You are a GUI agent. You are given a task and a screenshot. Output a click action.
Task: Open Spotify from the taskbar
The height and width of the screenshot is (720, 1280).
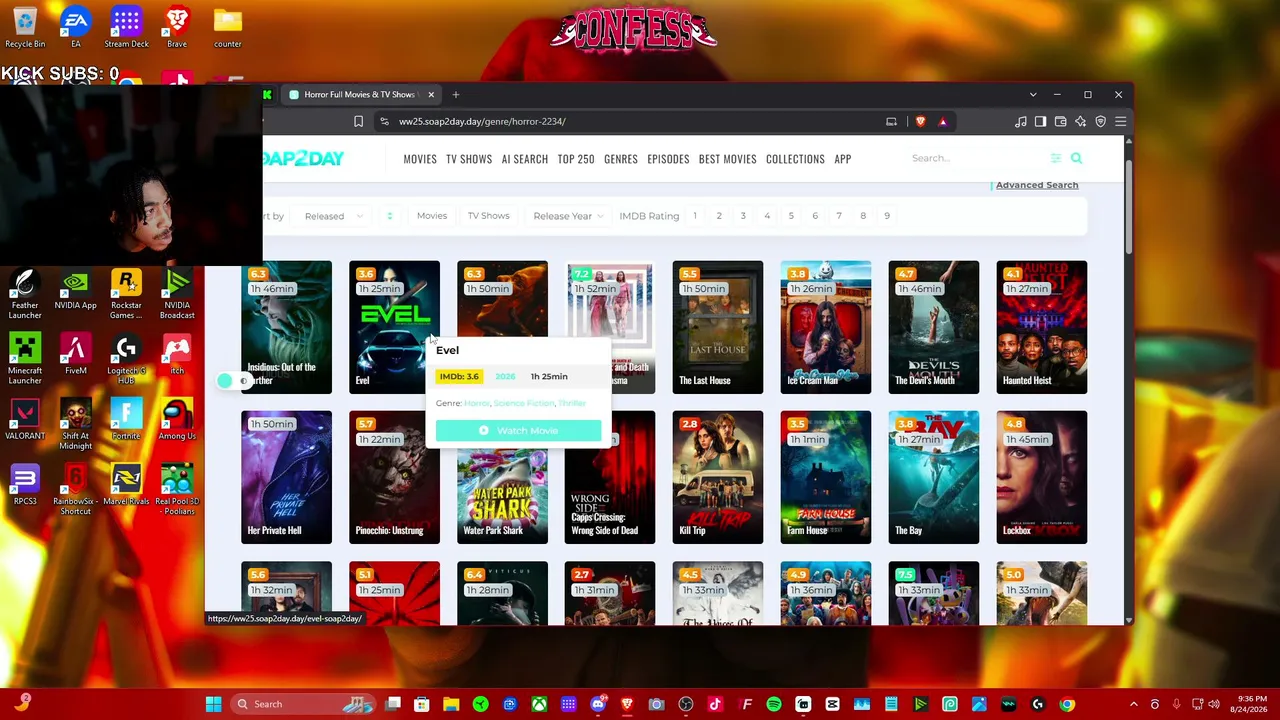coord(774,704)
